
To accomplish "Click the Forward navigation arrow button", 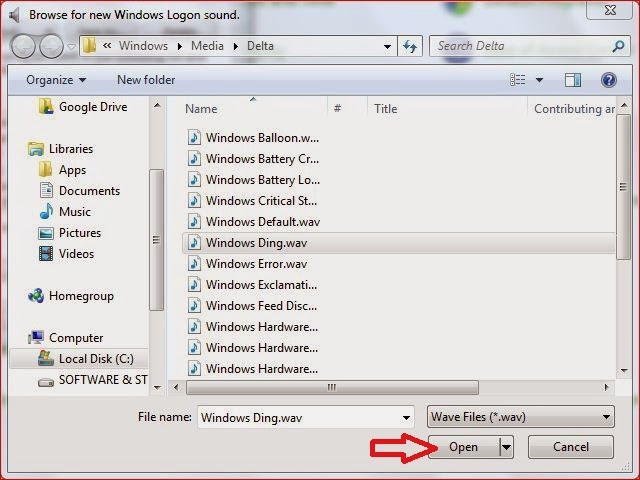I will coord(51,46).
